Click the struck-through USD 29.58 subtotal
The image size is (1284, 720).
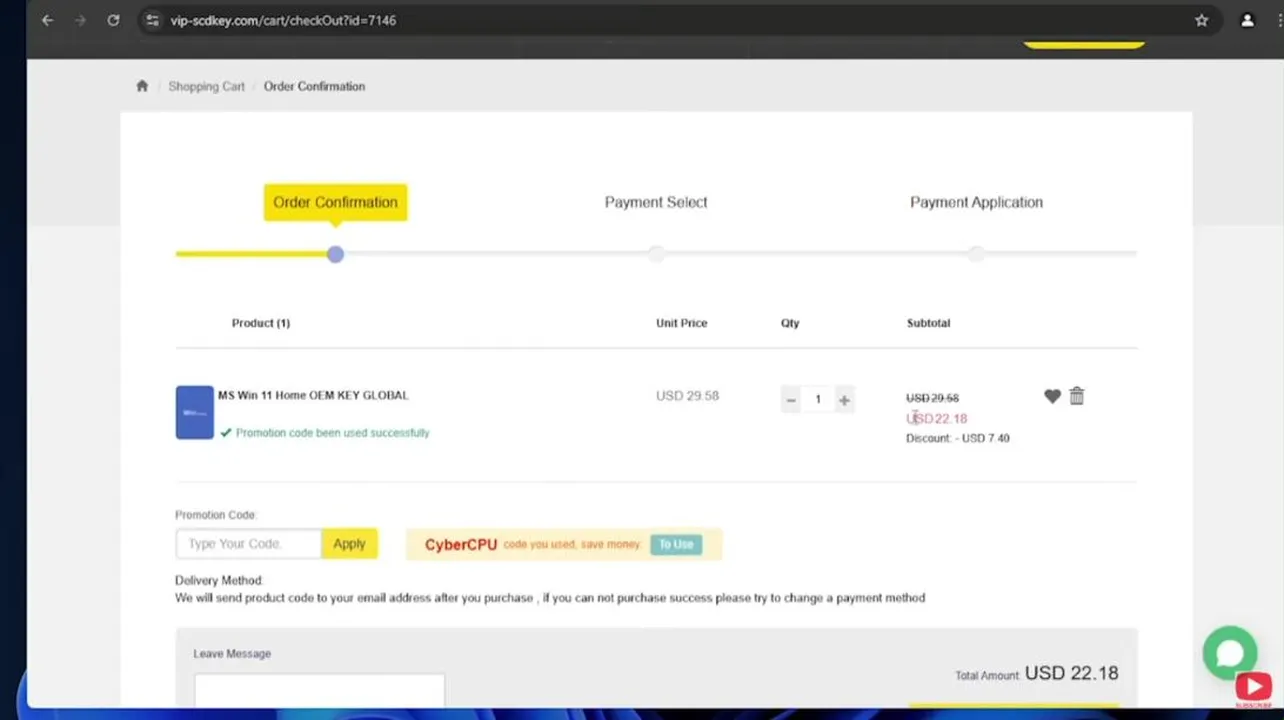click(x=932, y=398)
